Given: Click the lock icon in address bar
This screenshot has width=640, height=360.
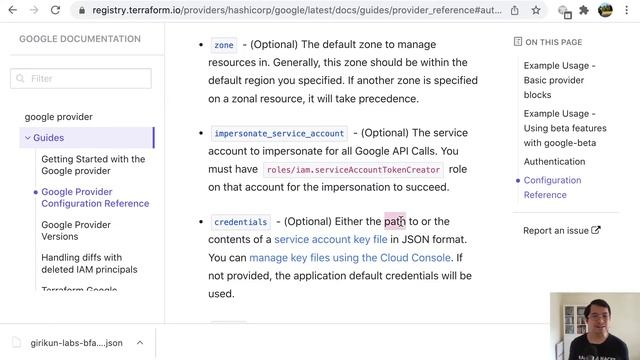Looking at the screenshot, I should pyautogui.click(x=82, y=10).
